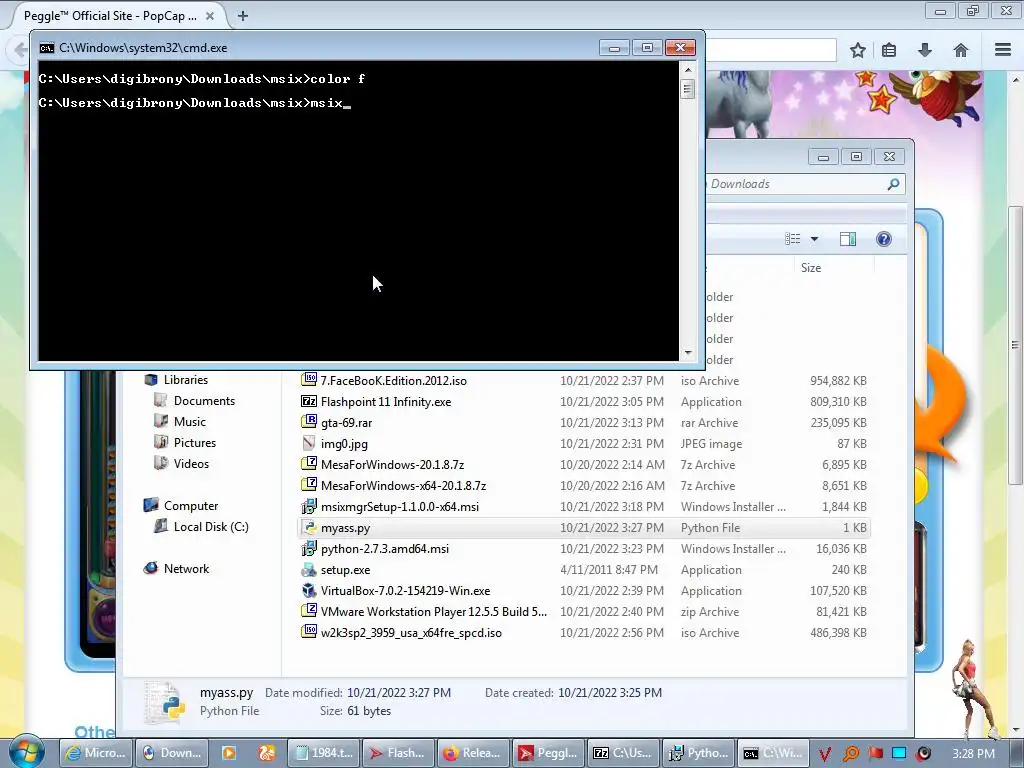Change the Explorer view icon

pyautogui.click(x=793, y=239)
